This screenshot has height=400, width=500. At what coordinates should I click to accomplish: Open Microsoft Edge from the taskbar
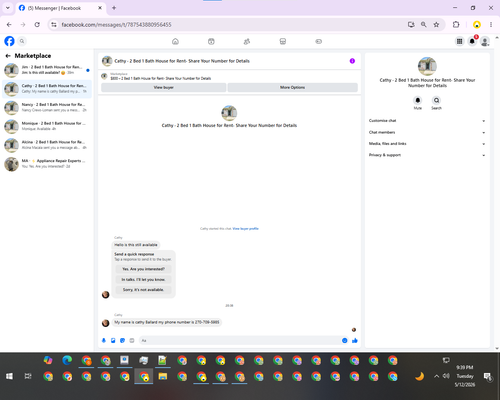tap(67, 360)
